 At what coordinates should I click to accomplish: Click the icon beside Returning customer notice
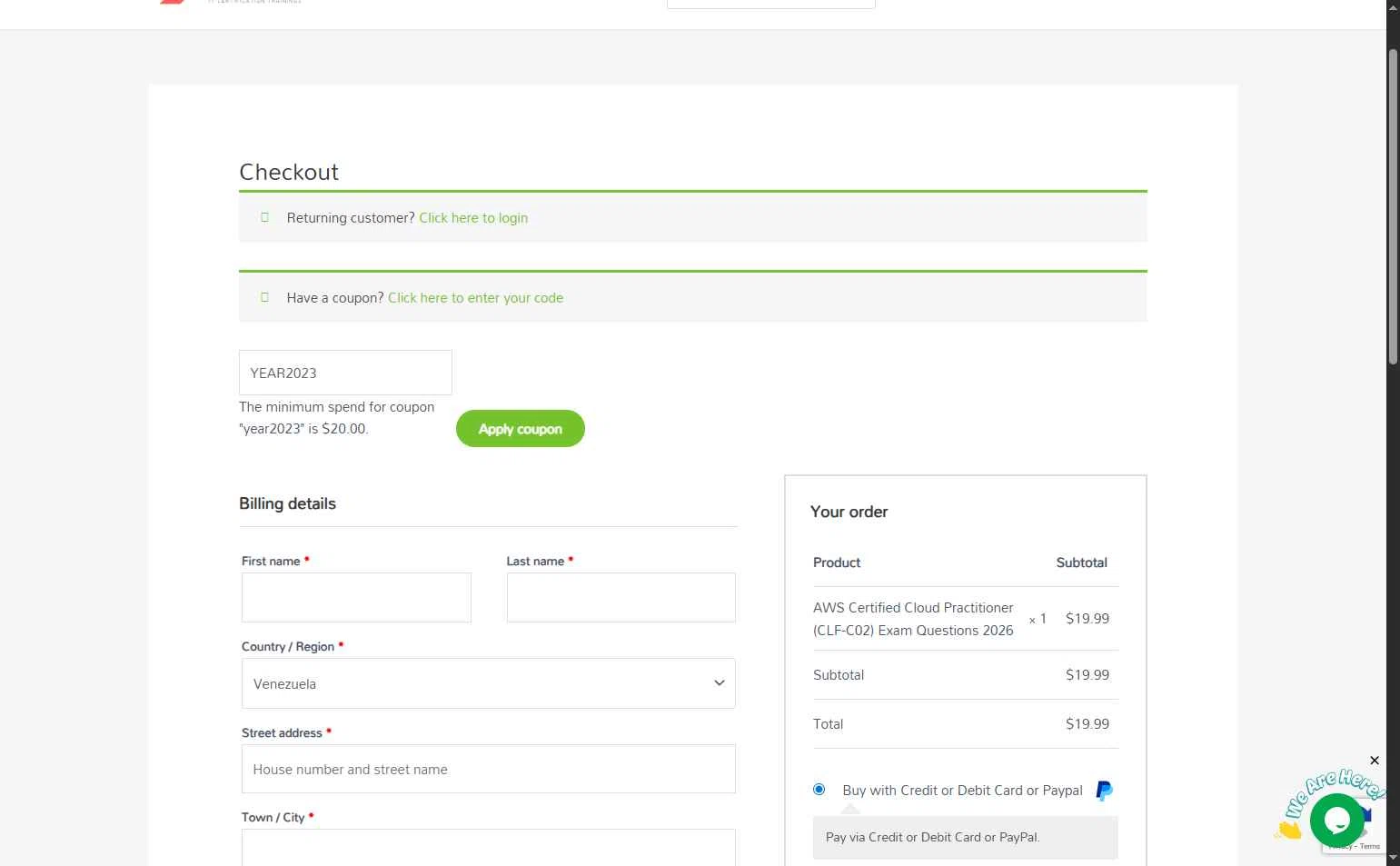coord(265,218)
